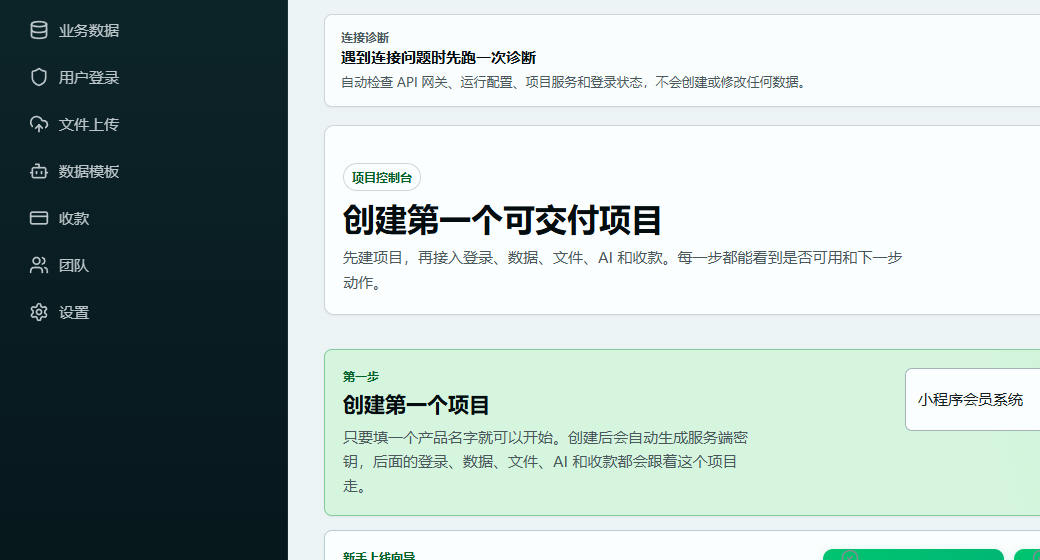
Task: Select 文件上传 in the sidebar
Action: (89, 125)
